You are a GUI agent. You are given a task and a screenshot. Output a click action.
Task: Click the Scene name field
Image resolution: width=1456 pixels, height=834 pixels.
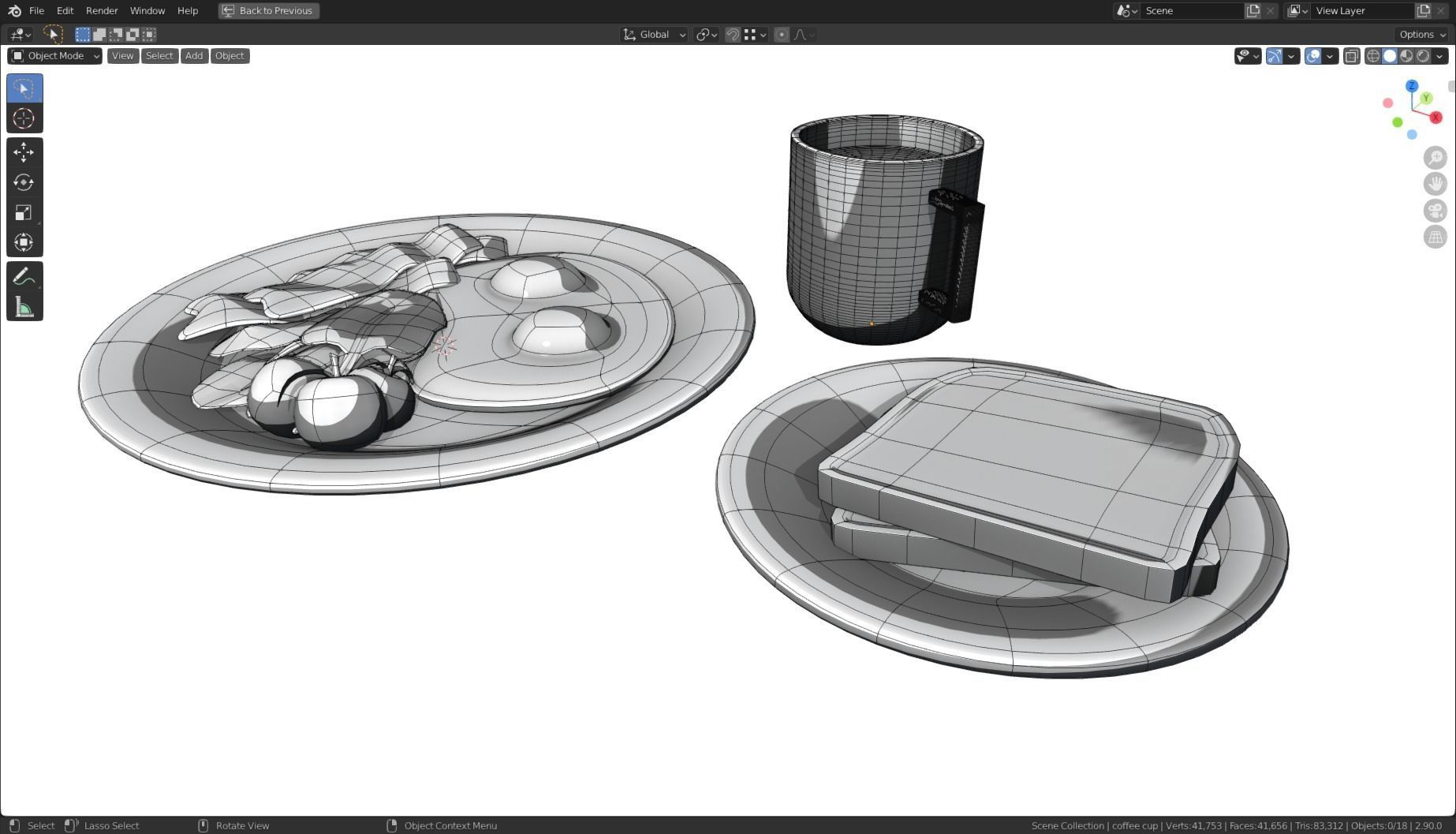[x=1192, y=11]
